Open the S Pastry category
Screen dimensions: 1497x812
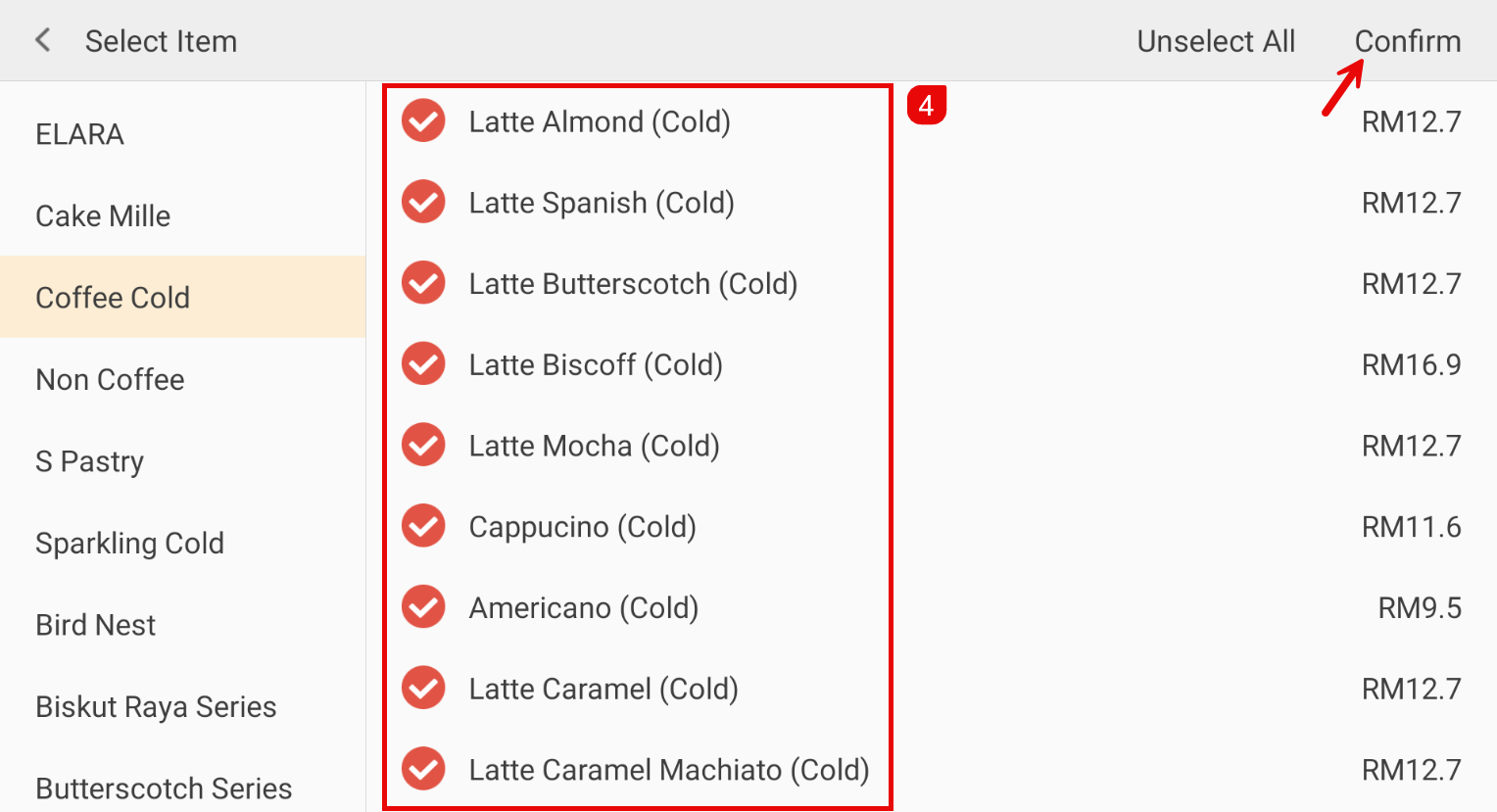90,461
